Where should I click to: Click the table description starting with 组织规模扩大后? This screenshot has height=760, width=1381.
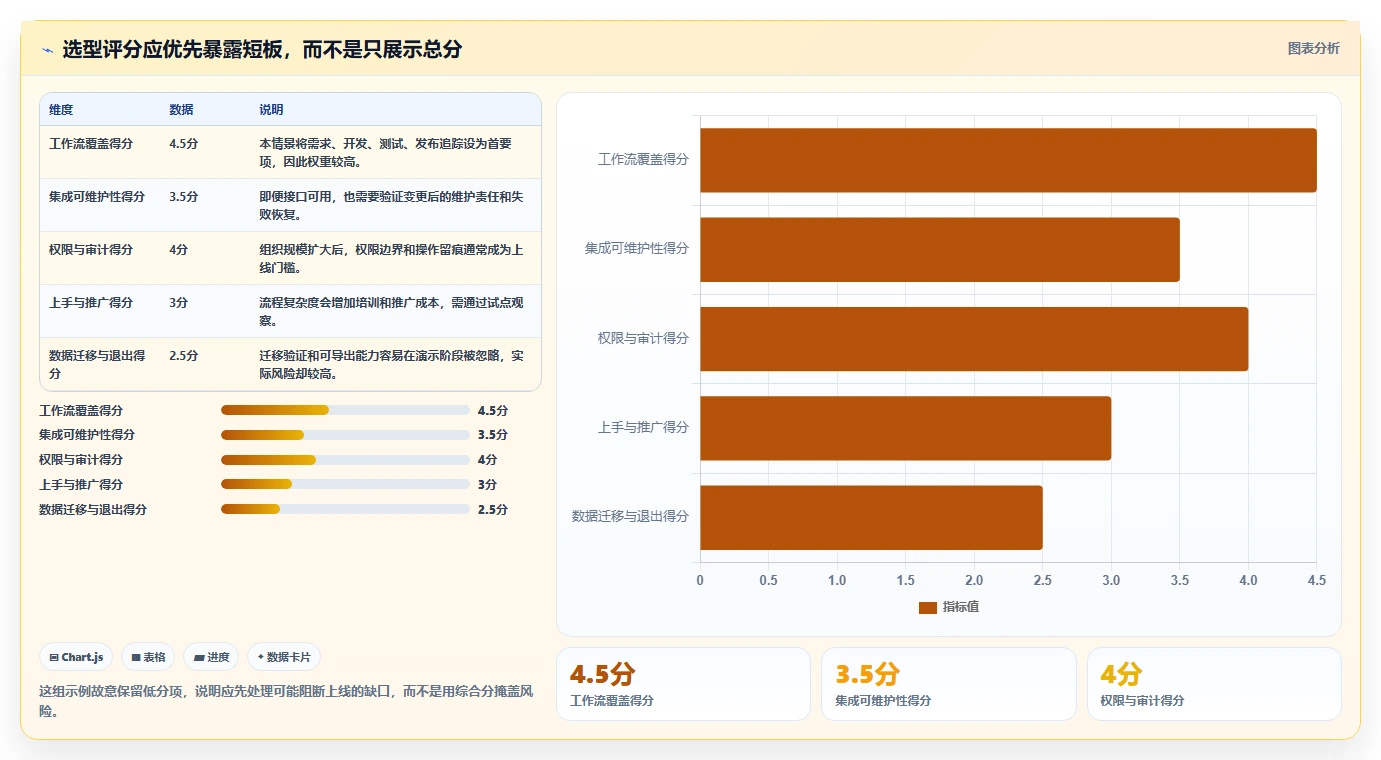point(391,259)
